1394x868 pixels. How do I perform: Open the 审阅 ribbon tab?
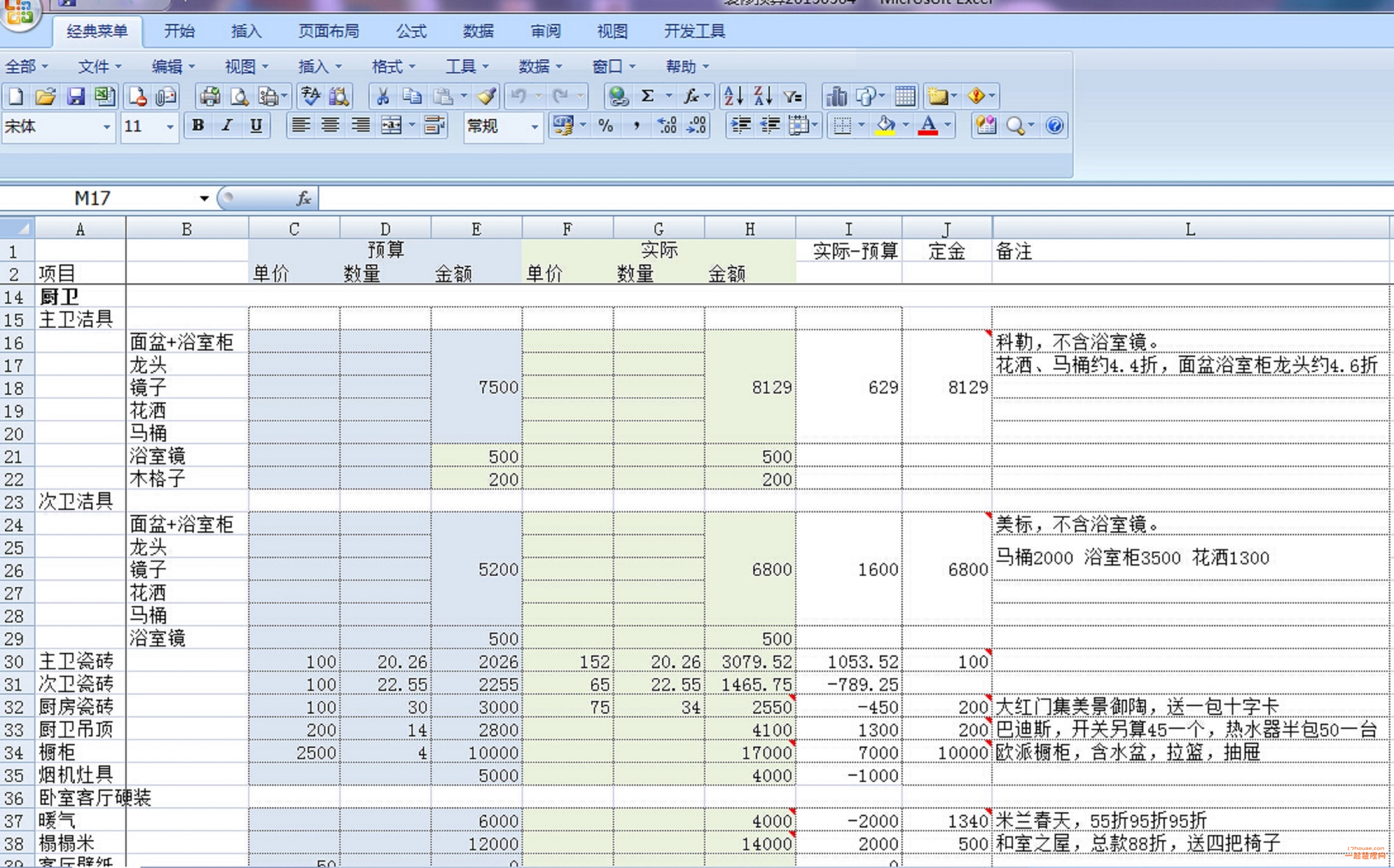click(x=545, y=31)
